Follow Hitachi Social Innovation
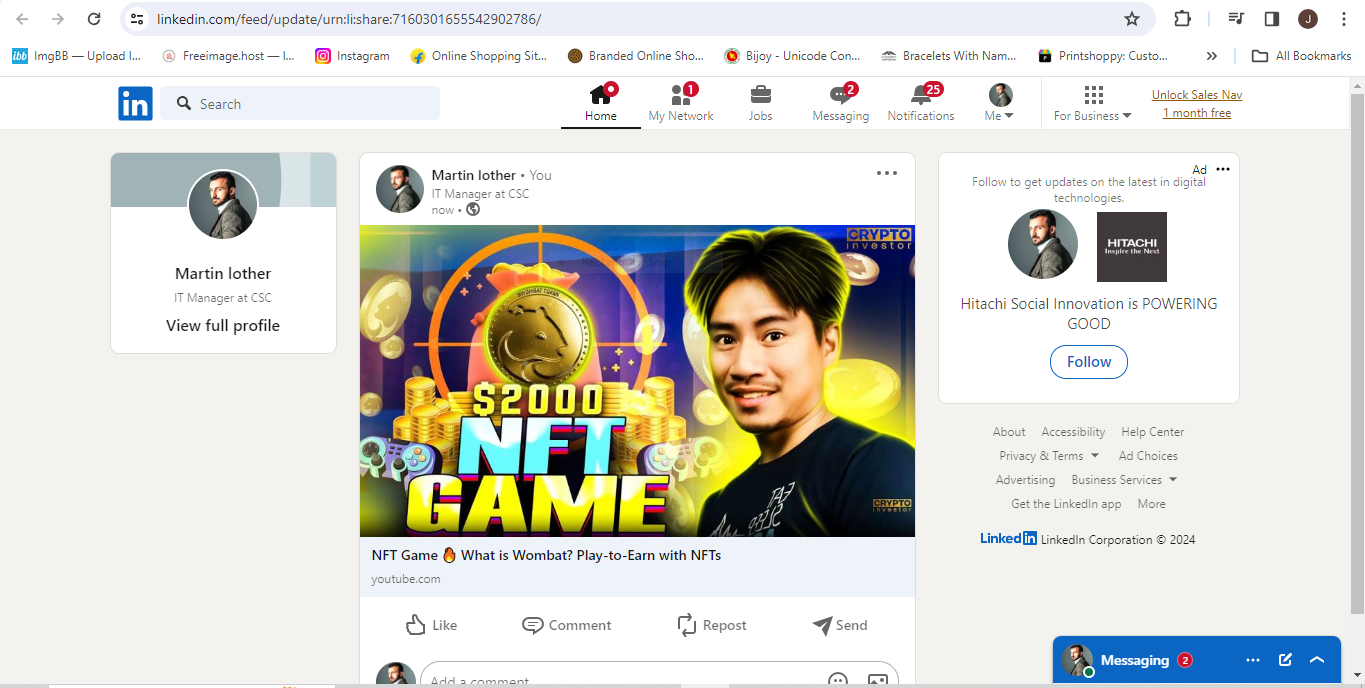 pos(1089,362)
